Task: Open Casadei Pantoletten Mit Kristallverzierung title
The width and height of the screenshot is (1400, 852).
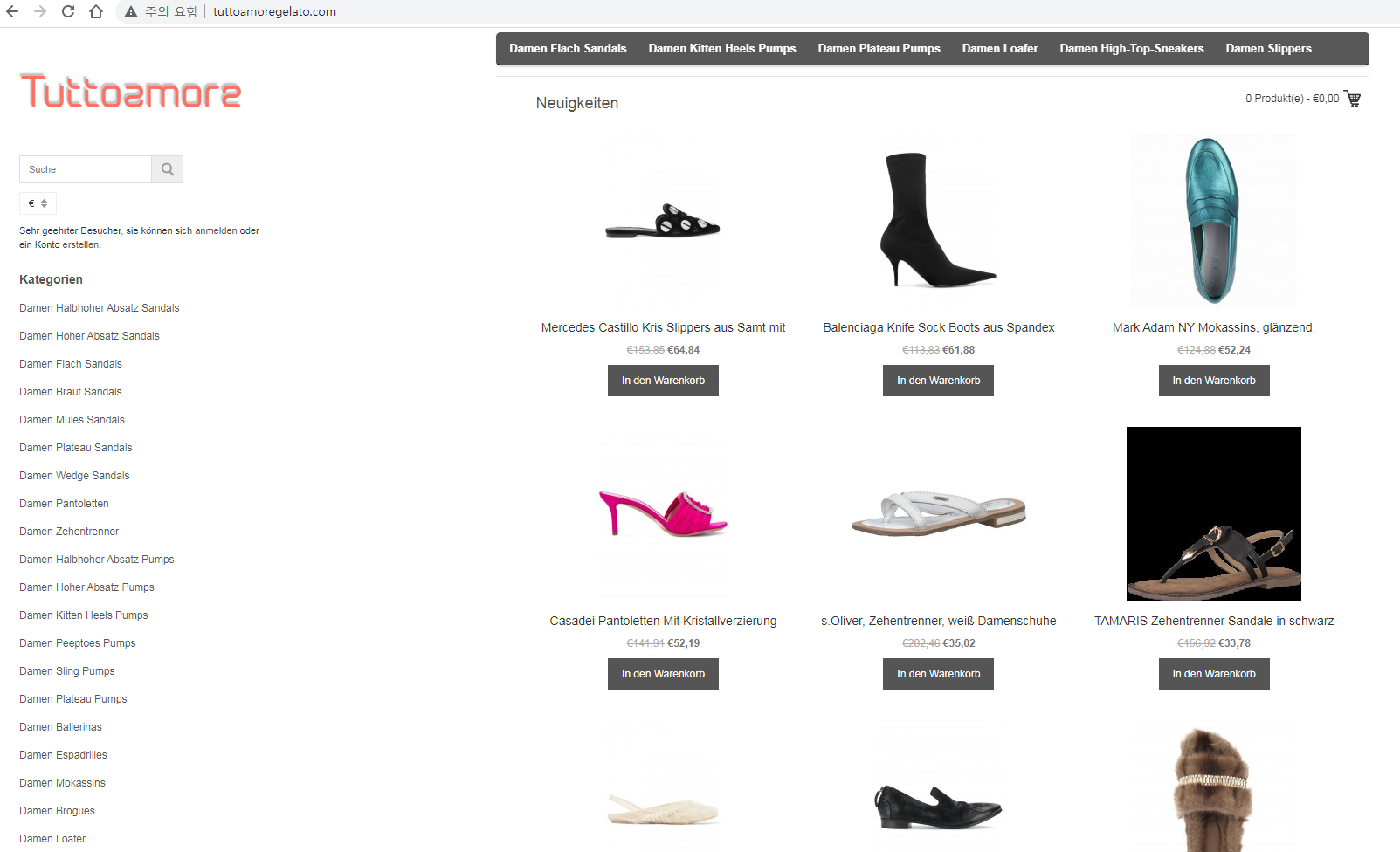Action: click(x=663, y=621)
